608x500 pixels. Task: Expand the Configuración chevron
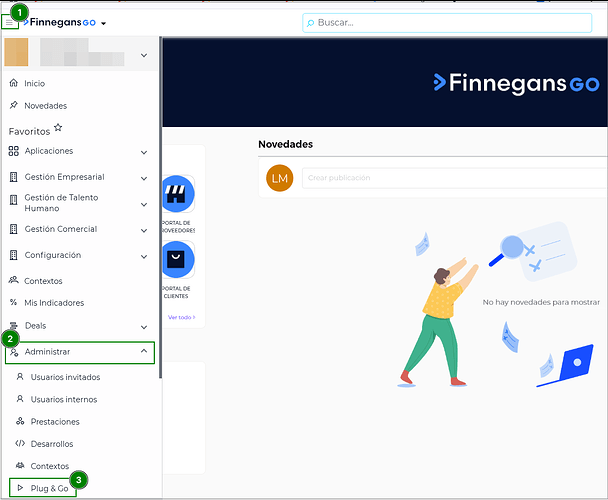coord(144,256)
